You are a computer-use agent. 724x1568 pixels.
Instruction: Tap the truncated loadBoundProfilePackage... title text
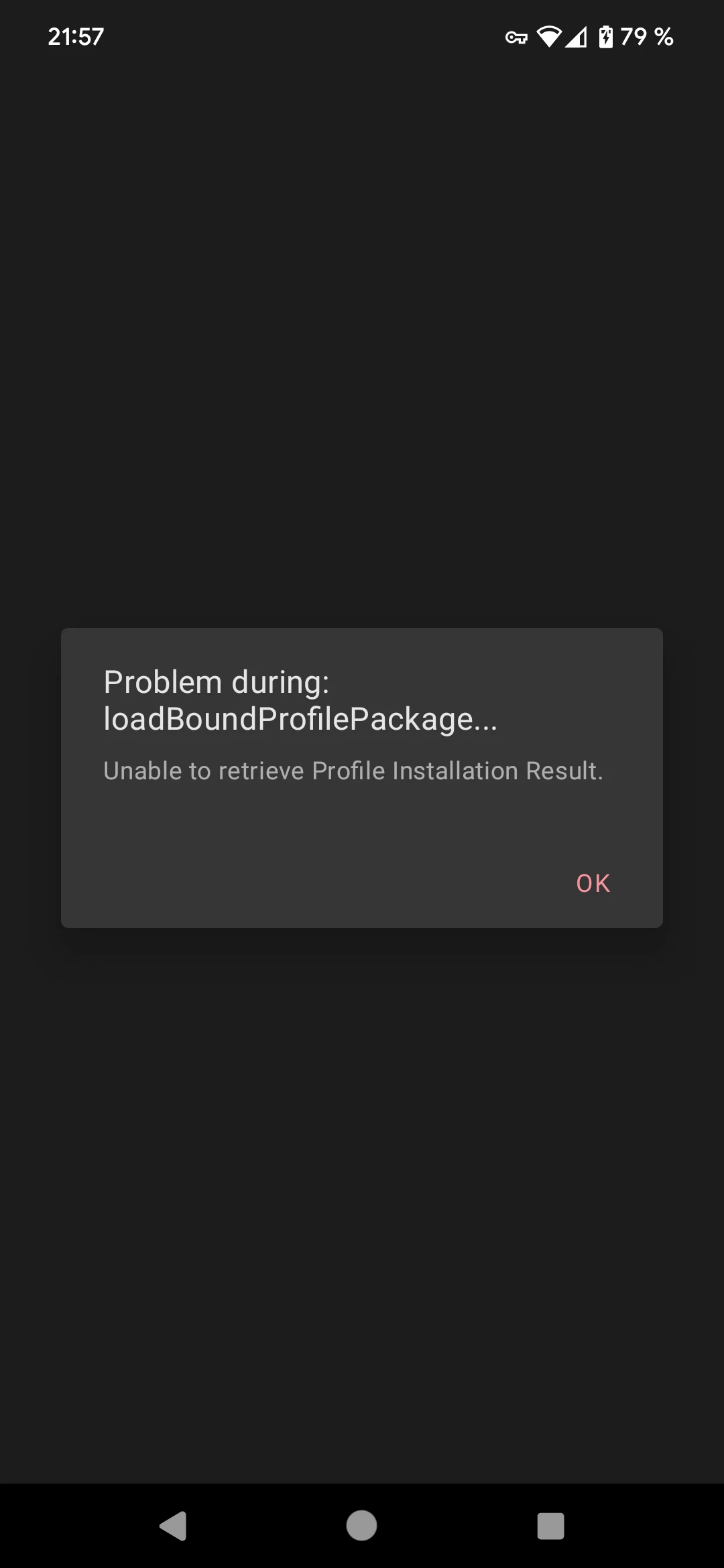point(300,719)
